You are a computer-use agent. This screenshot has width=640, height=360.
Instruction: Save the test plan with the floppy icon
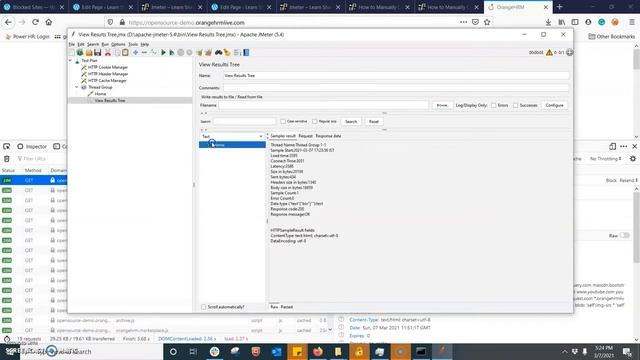[98, 53]
